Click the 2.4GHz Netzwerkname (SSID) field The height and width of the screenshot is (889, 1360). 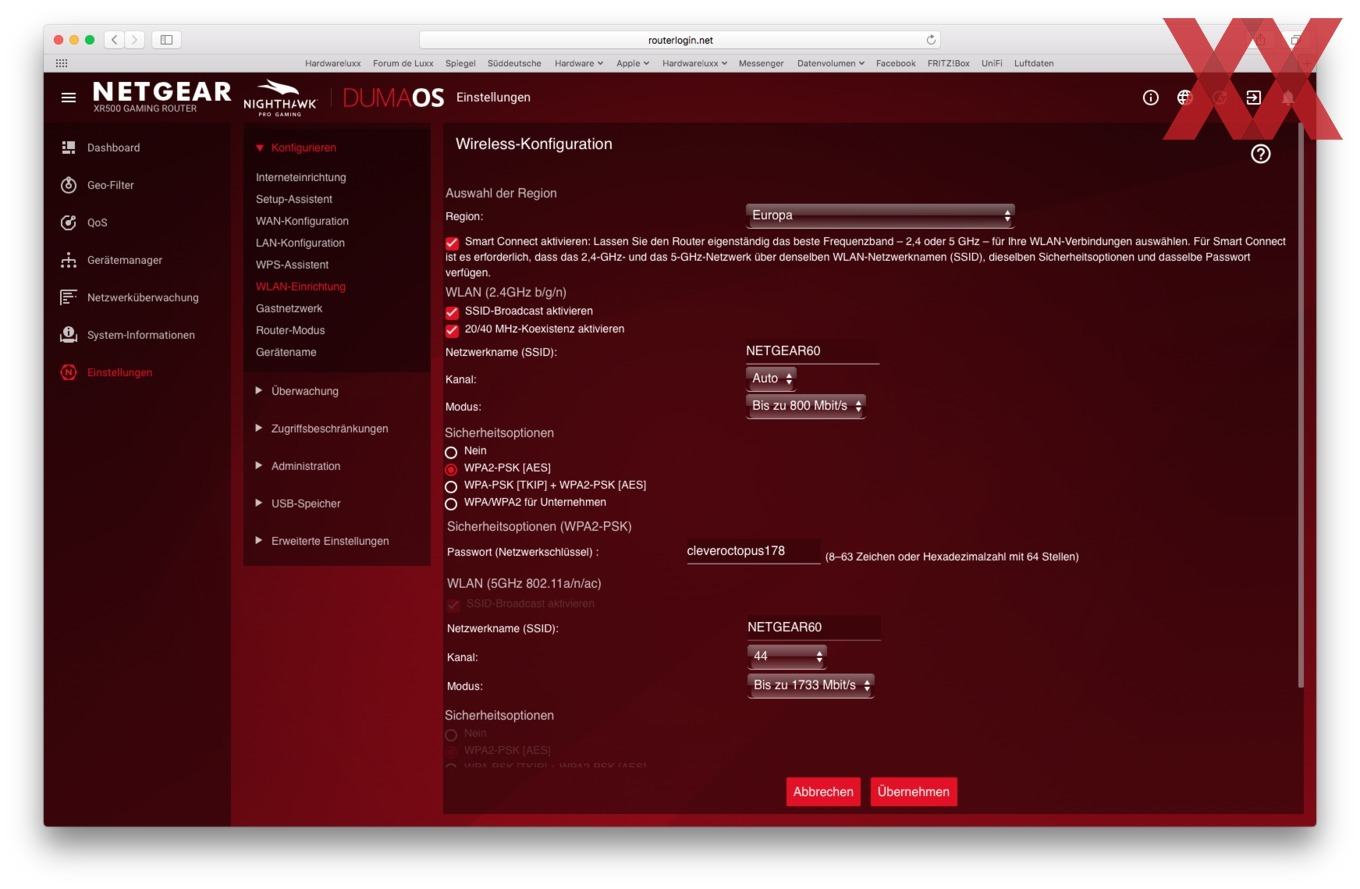tap(812, 351)
